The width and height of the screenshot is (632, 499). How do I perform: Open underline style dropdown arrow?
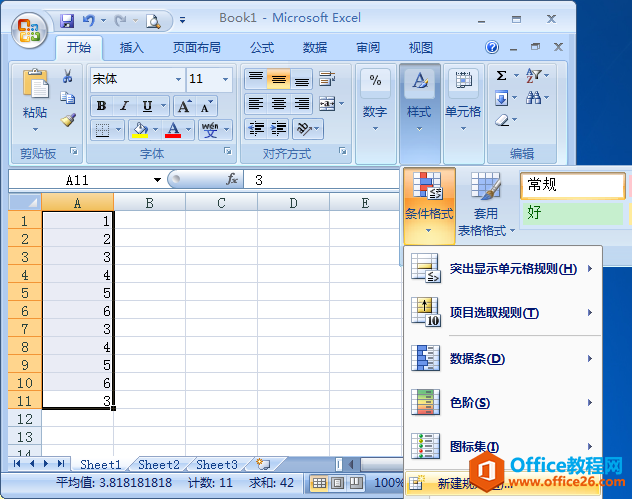163,106
